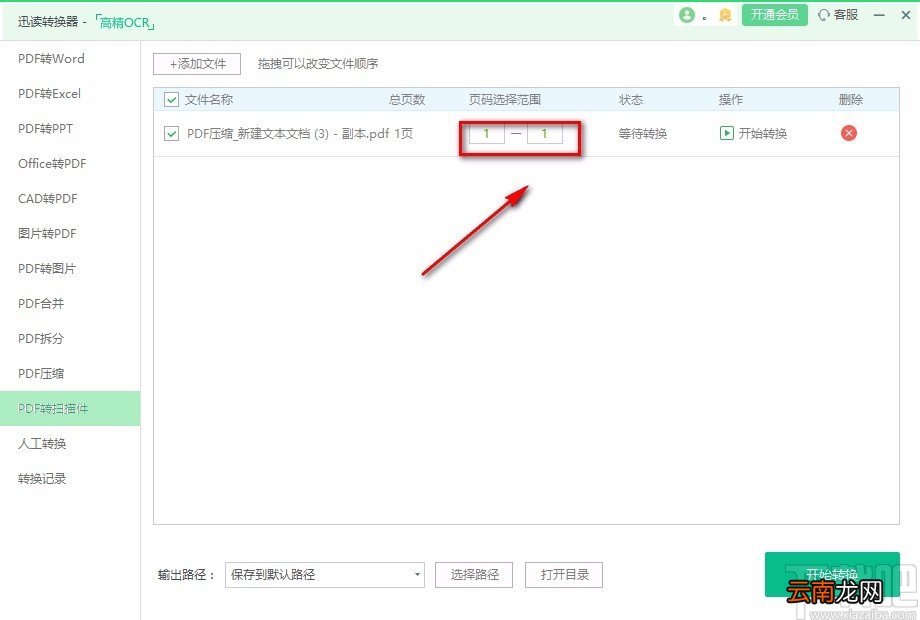Image resolution: width=920 pixels, height=620 pixels.
Task: Click the gold VIP medal icon
Action: point(725,16)
